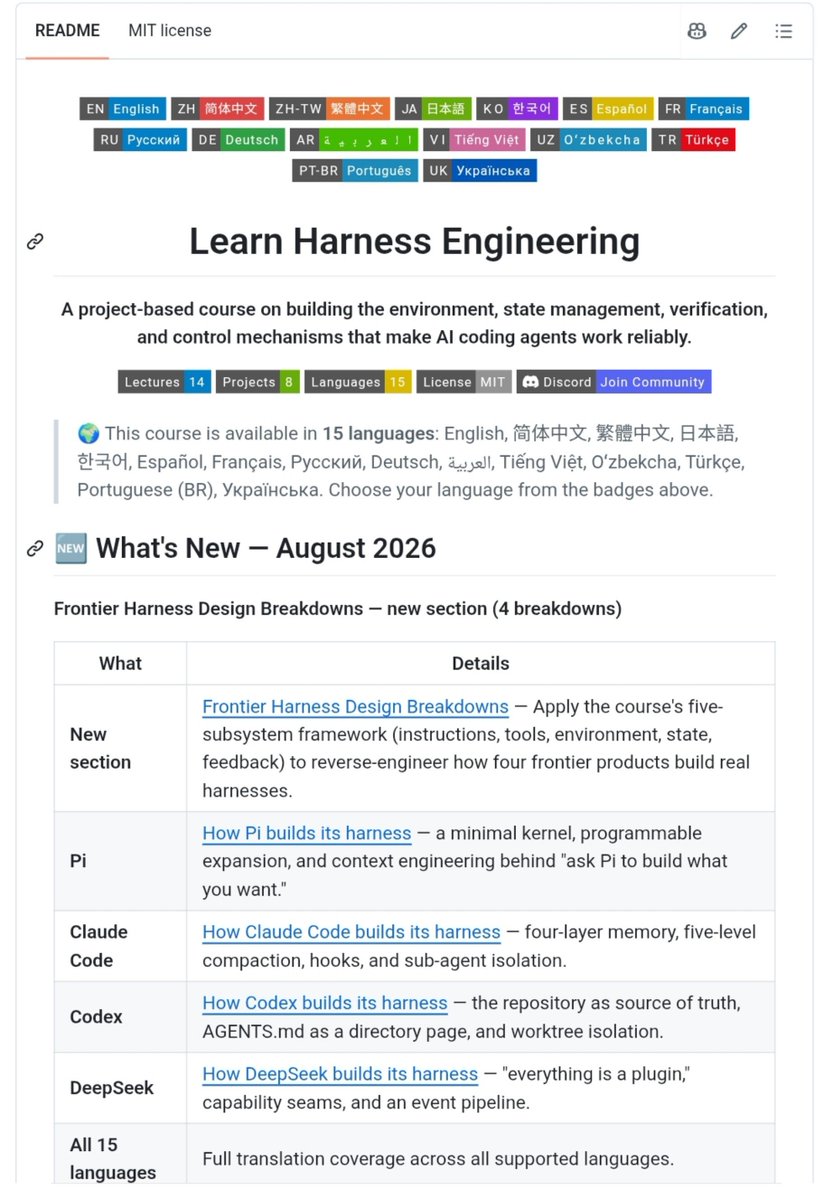The image size is (833, 1200).
Task: Click the 'Details' table column header
Action: pos(481,663)
